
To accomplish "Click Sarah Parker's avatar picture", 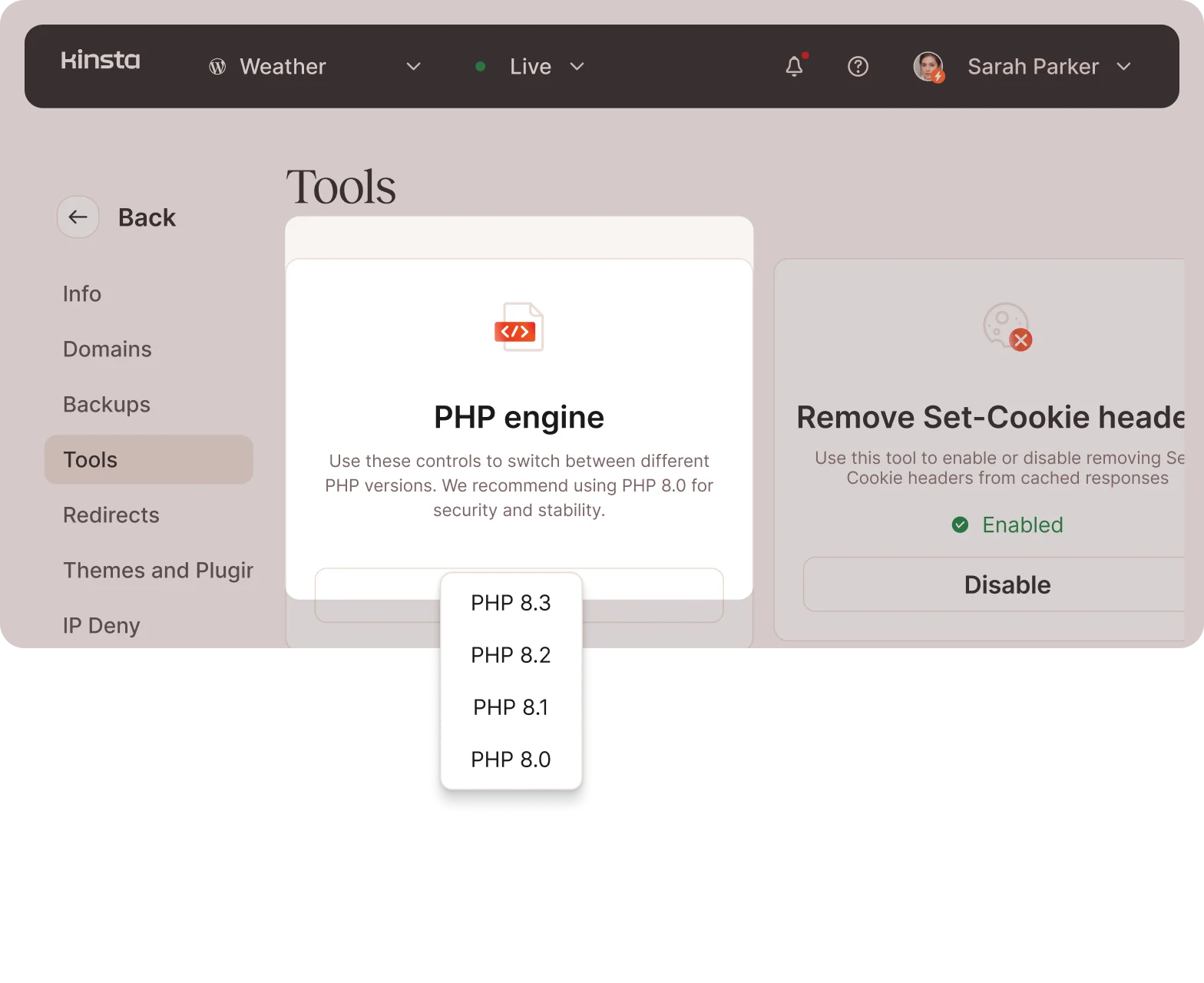I will (x=928, y=67).
